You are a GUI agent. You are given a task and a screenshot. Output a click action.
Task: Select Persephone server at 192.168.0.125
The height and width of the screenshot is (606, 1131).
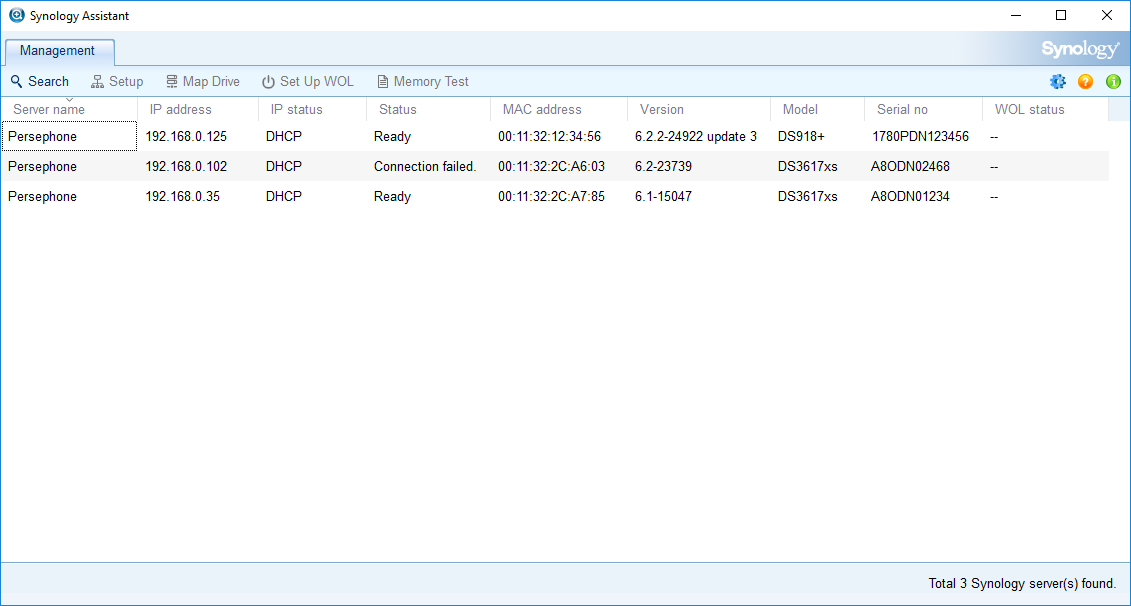point(43,136)
